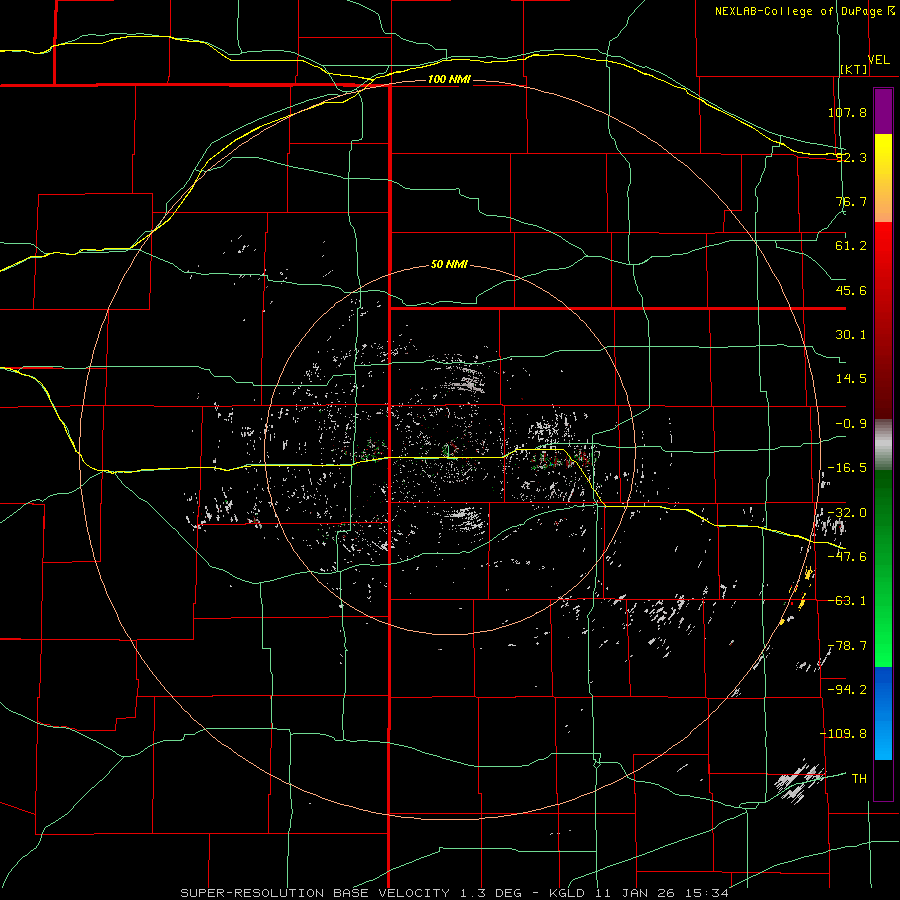This screenshot has height=900, width=900.
Task: Select the 61.2 velocity scale value
Action: pos(851,246)
